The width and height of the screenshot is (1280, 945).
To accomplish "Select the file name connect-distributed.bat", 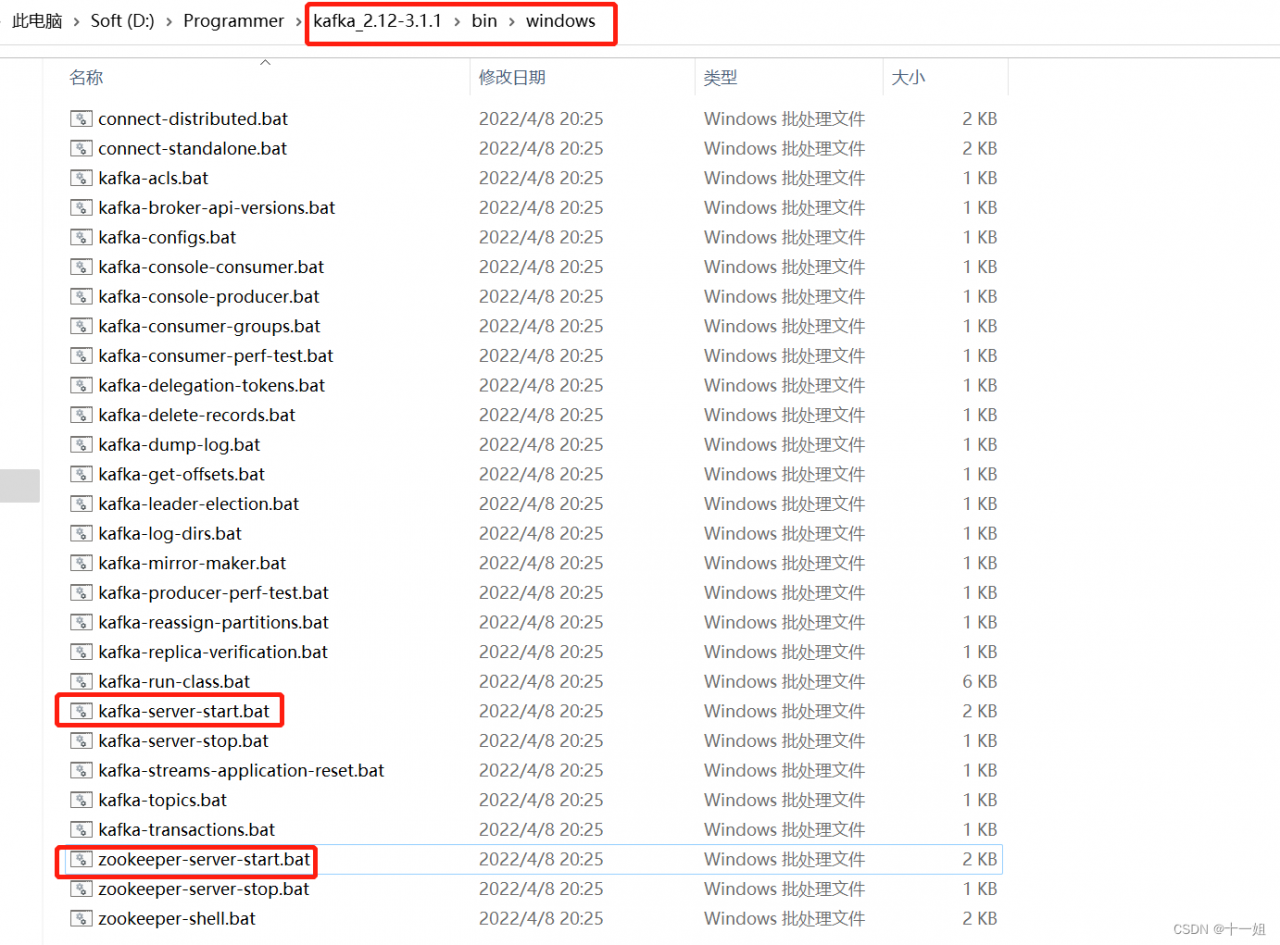I will tap(193, 119).
